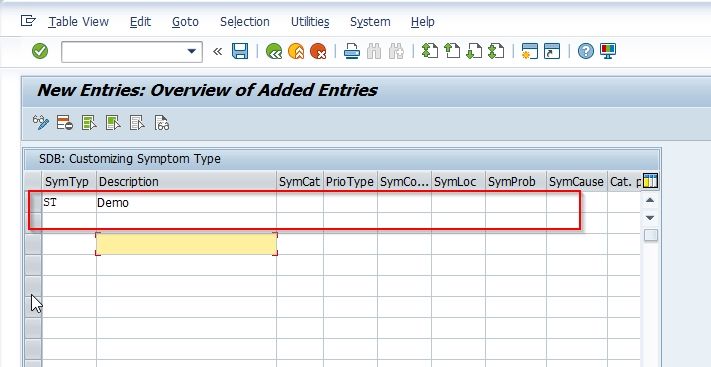711x367 pixels.
Task: Open the command field dropdown arrow
Action: 192,51
